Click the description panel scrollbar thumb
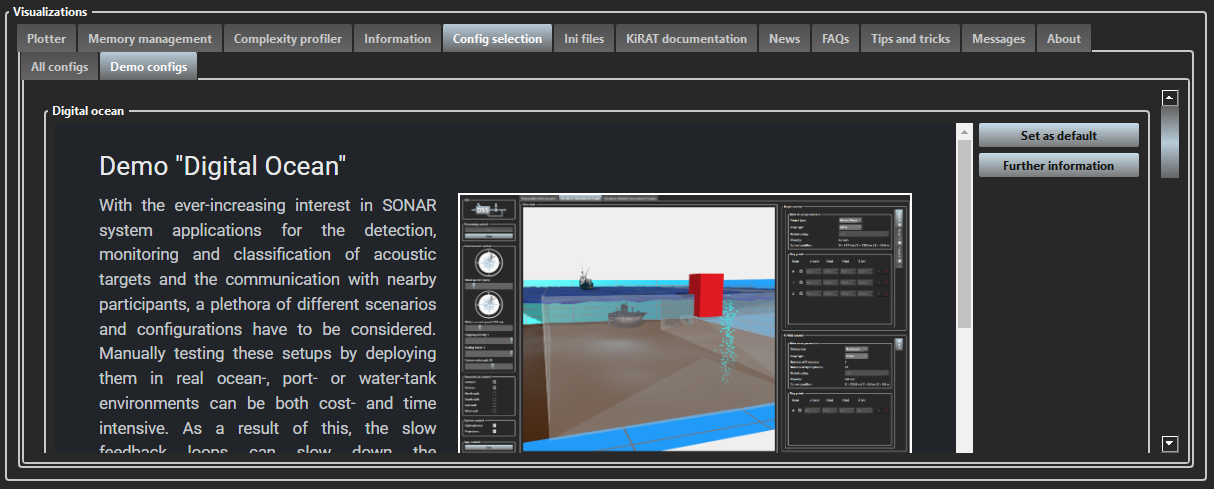Image resolution: width=1214 pixels, height=489 pixels. [x=965, y=233]
